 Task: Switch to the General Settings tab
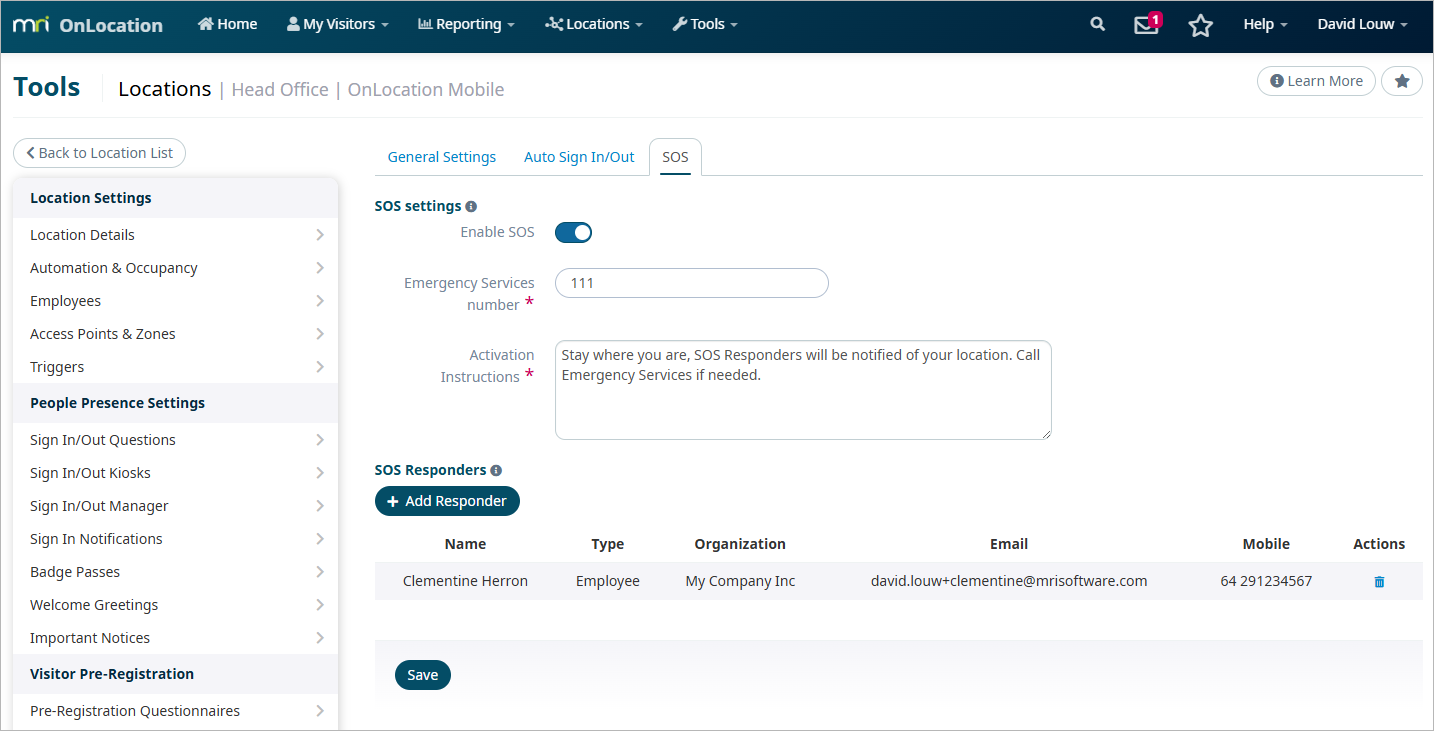pyautogui.click(x=441, y=157)
